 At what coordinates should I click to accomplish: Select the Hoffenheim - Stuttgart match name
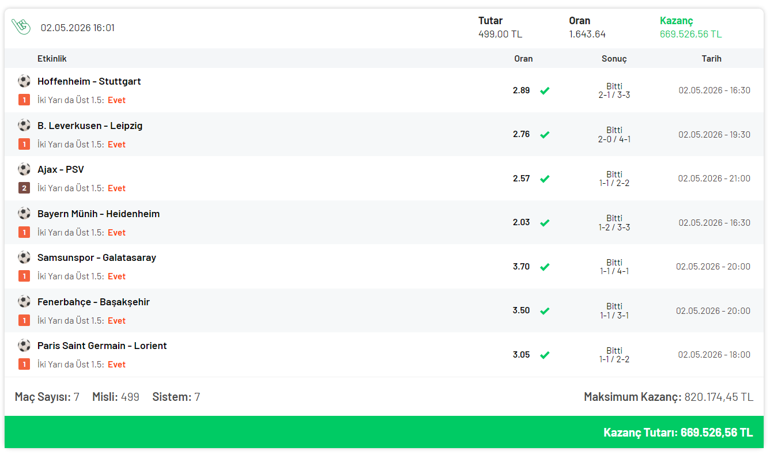(x=89, y=81)
